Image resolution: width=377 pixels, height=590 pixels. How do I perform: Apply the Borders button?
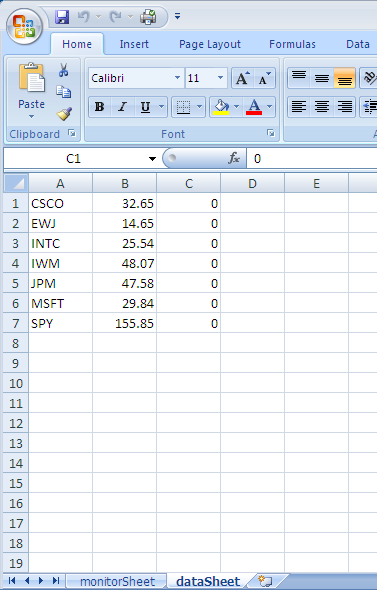click(184, 107)
